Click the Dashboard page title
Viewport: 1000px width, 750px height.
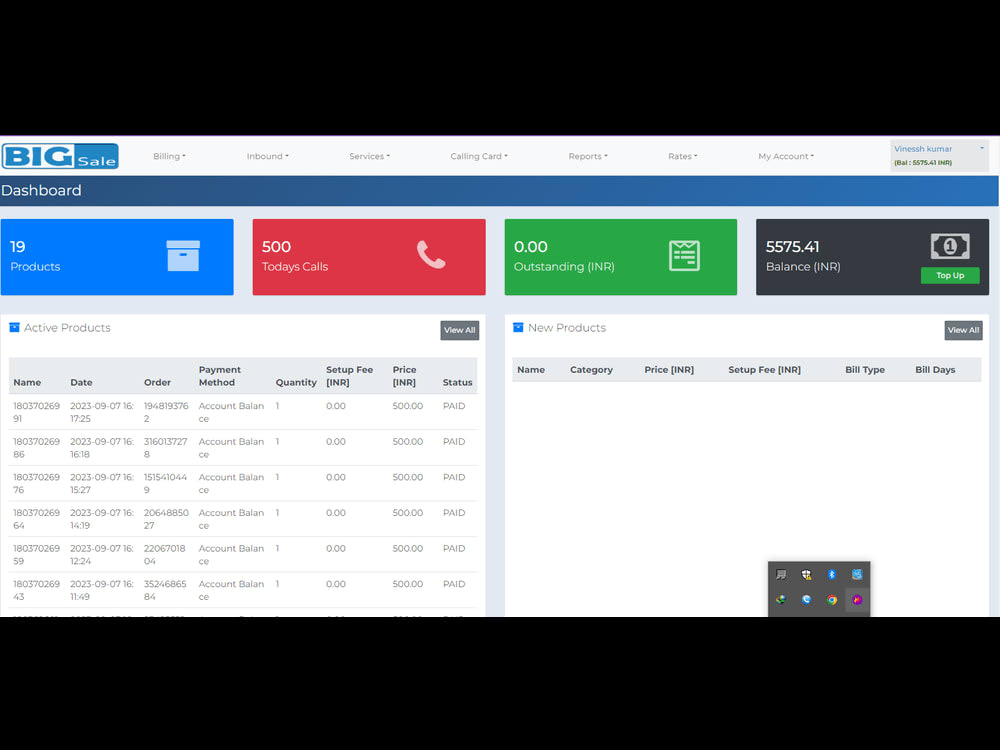[x=41, y=191]
